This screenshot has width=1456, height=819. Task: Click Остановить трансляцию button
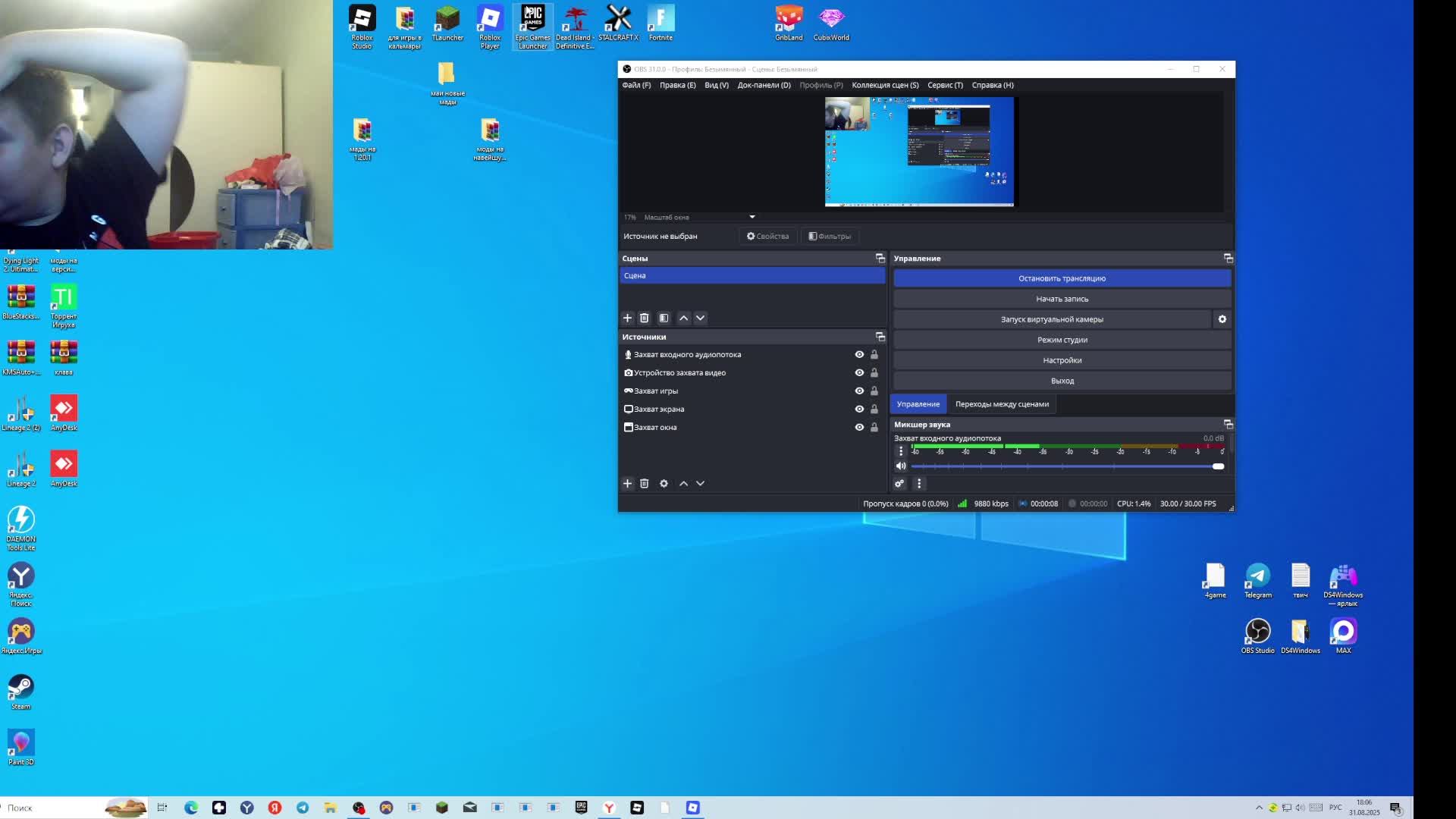(1061, 278)
